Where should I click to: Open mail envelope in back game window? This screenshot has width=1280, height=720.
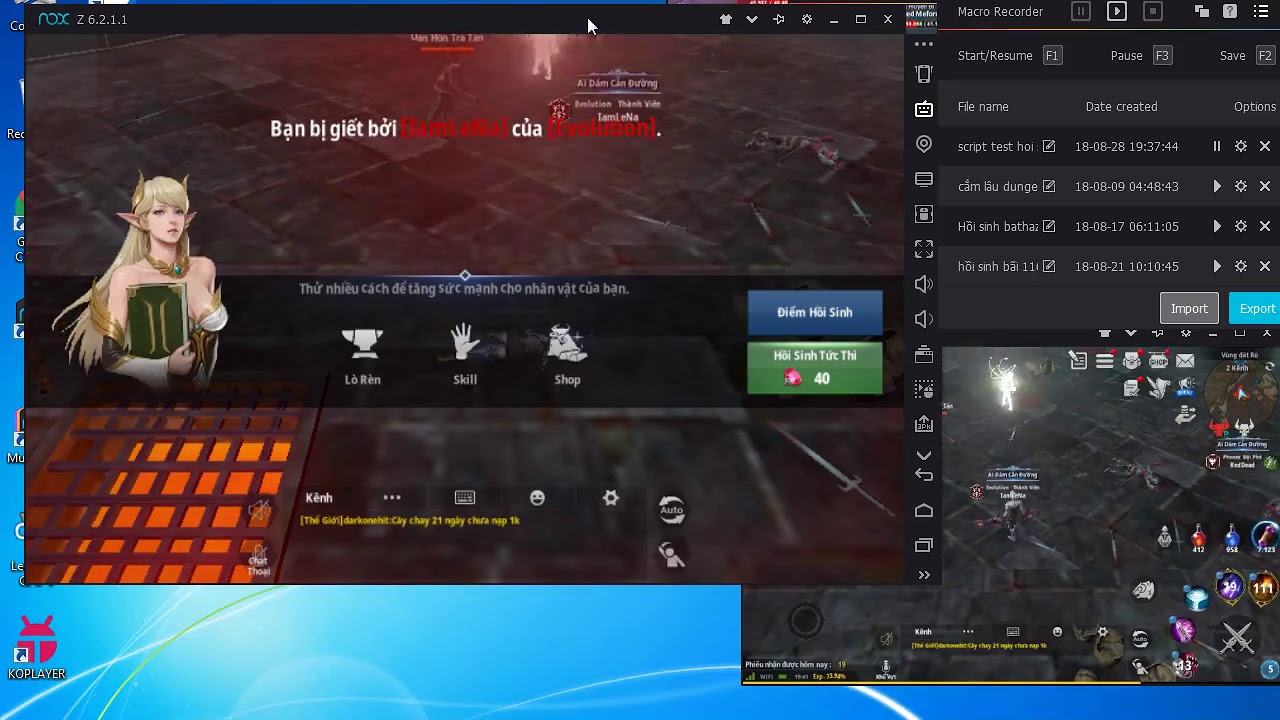pos(1185,360)
